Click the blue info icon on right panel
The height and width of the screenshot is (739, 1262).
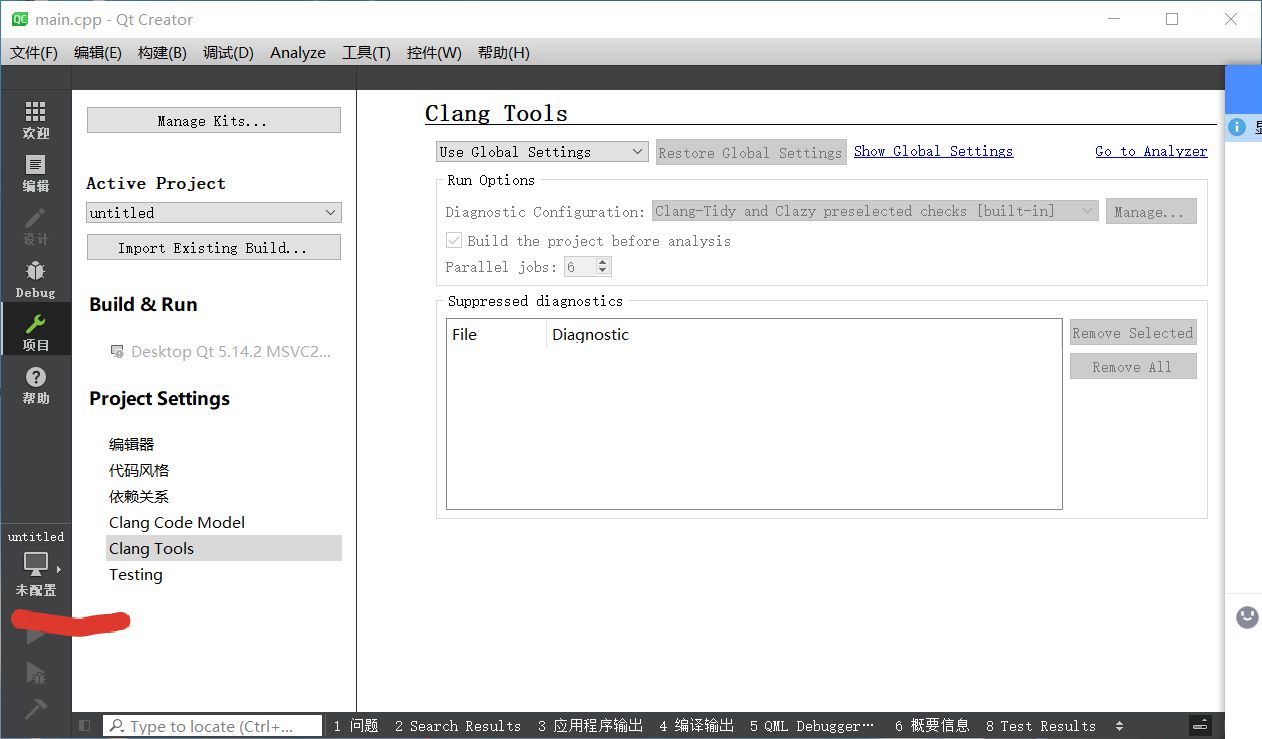[1237, 127]
